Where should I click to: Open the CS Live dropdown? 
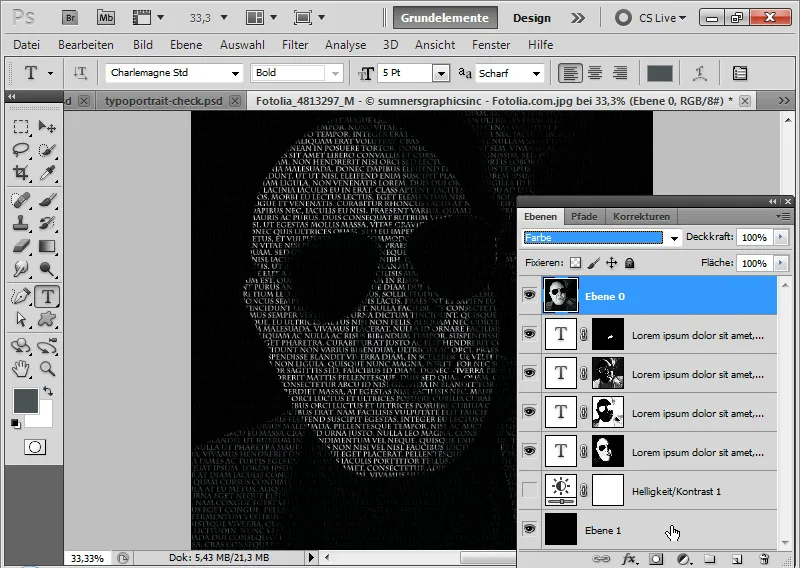(662, 18)
